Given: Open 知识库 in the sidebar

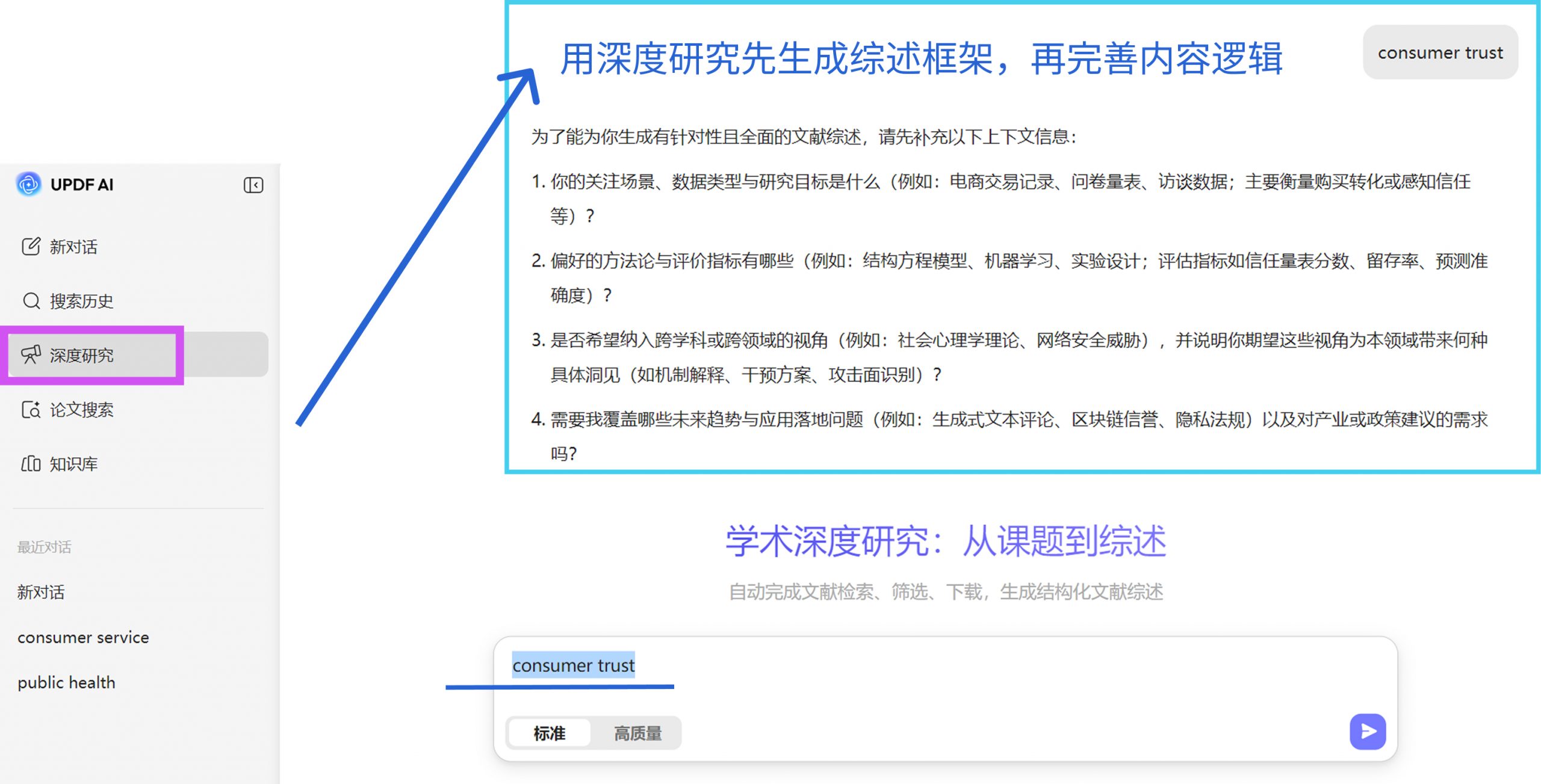Looking at the screenshot, I should 138,464.
